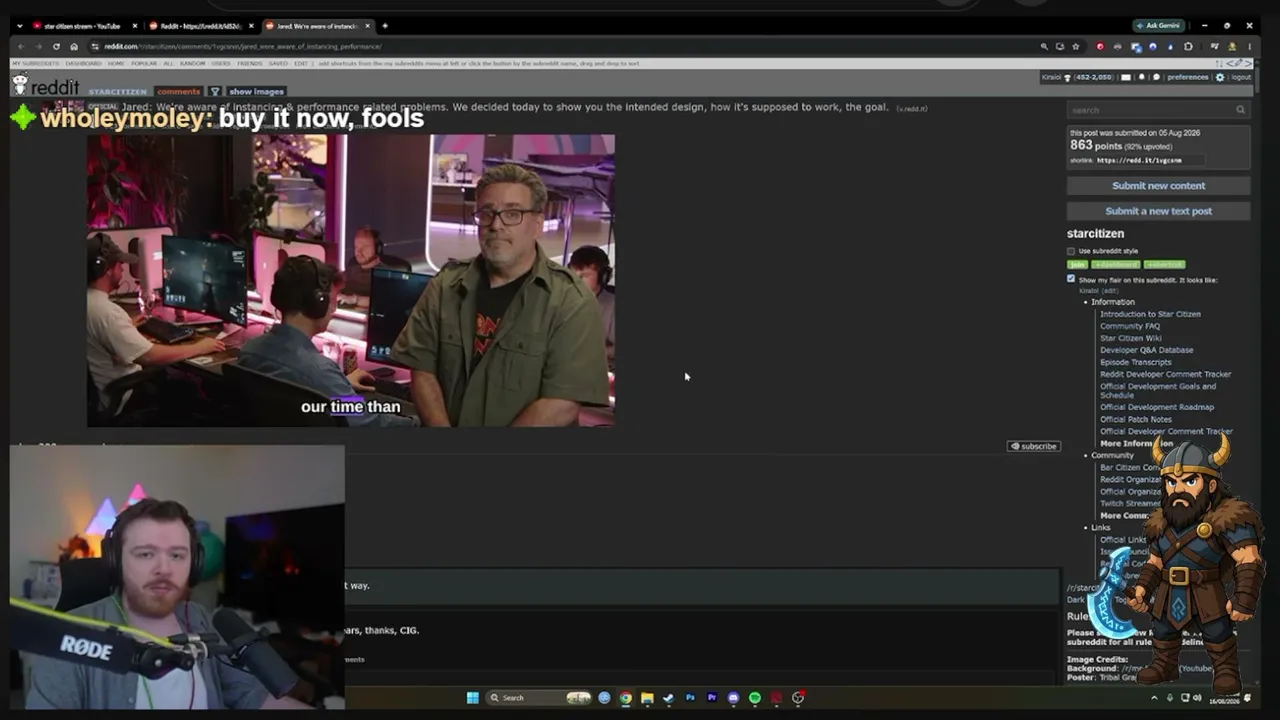Click the 'Ask Gemini' button
The height and width of the screenshot is (720, 1280).
(x=1159, y=26)
